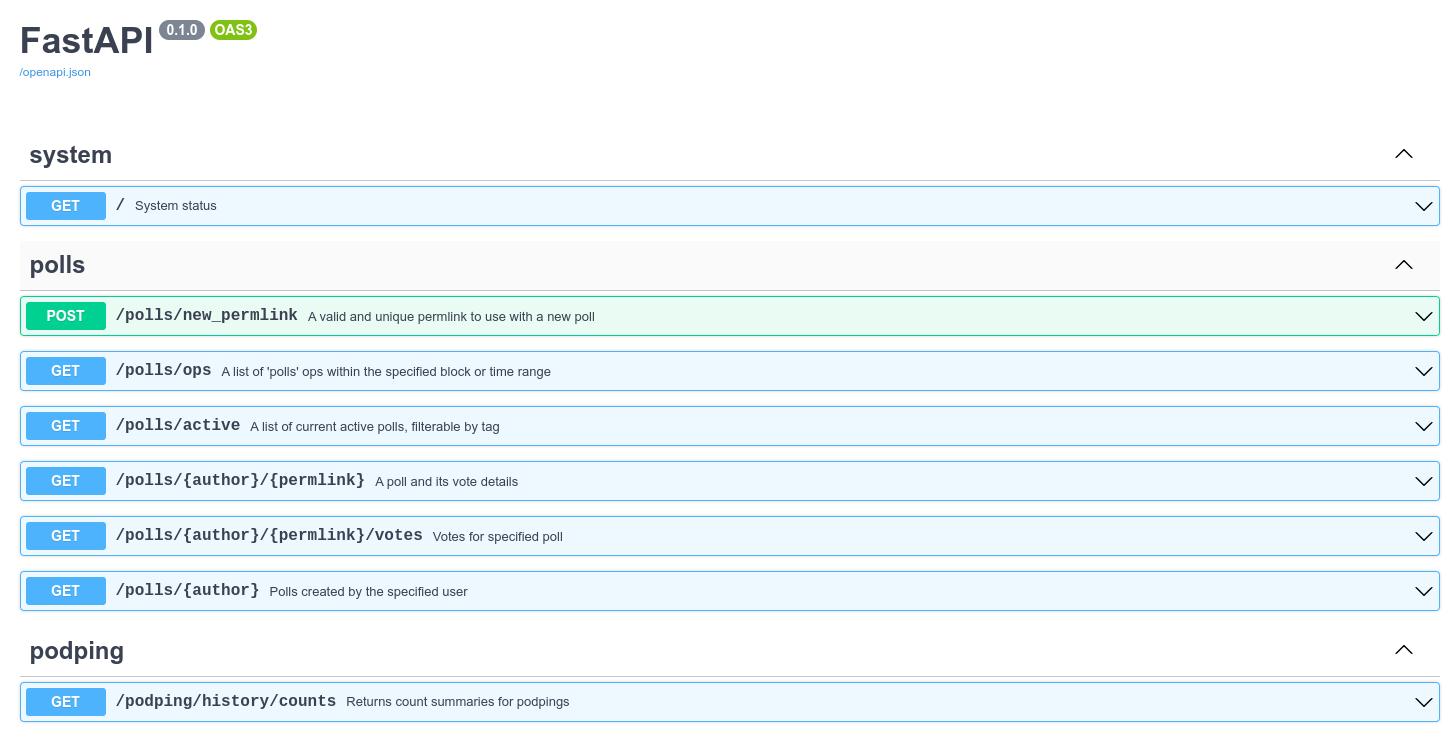Click 'A valid and unique permlink' description

[451, 317]
